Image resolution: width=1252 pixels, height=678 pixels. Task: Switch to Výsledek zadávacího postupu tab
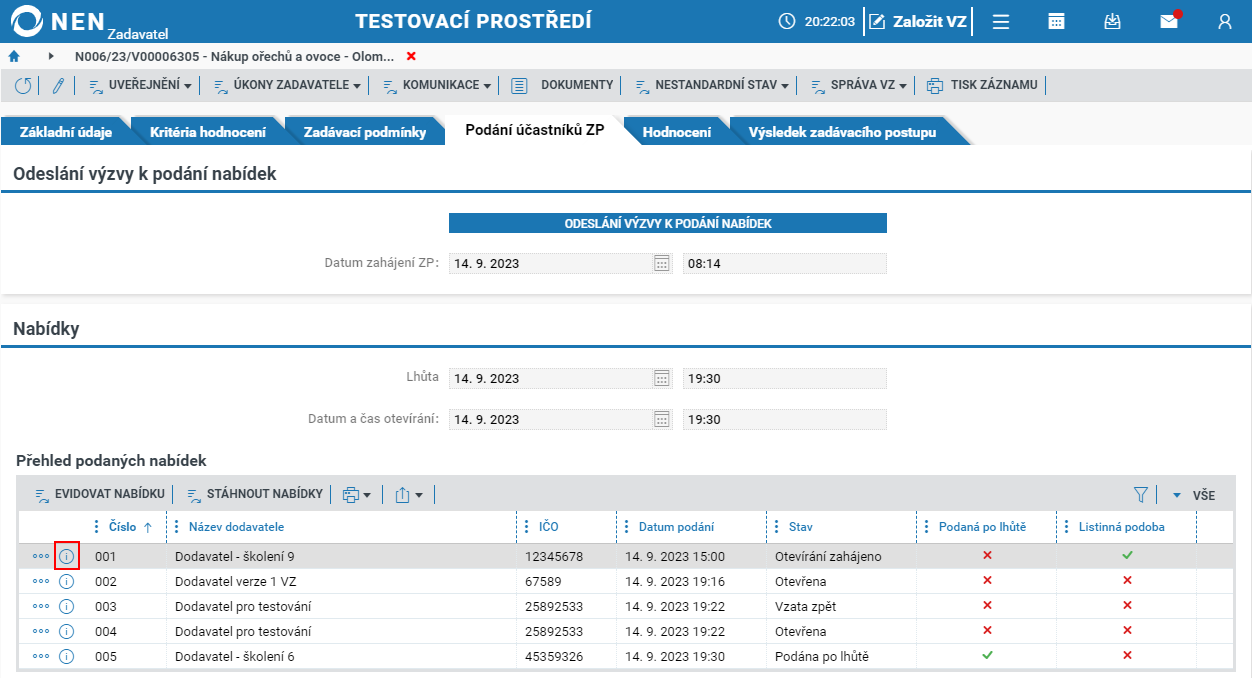(x=842, y=132)
